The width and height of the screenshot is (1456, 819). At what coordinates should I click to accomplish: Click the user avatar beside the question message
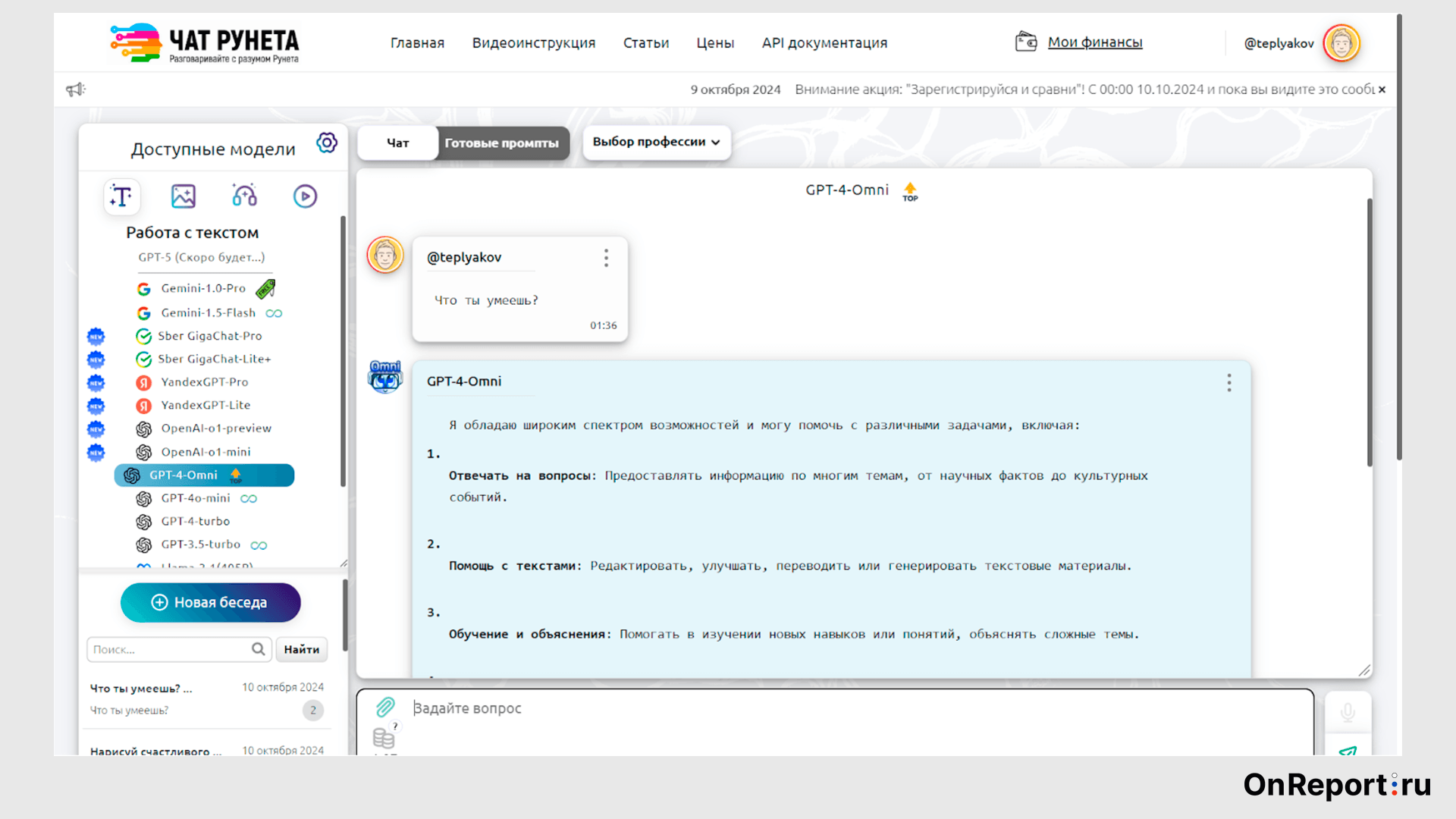tap(385, 255)
